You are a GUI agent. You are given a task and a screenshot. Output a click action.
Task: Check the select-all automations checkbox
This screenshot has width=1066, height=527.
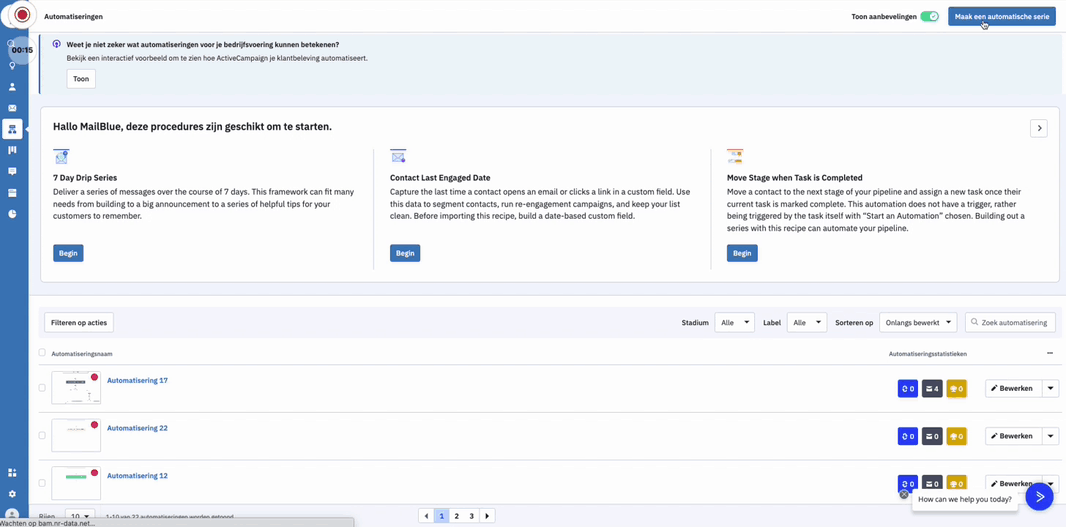[42, 353]
